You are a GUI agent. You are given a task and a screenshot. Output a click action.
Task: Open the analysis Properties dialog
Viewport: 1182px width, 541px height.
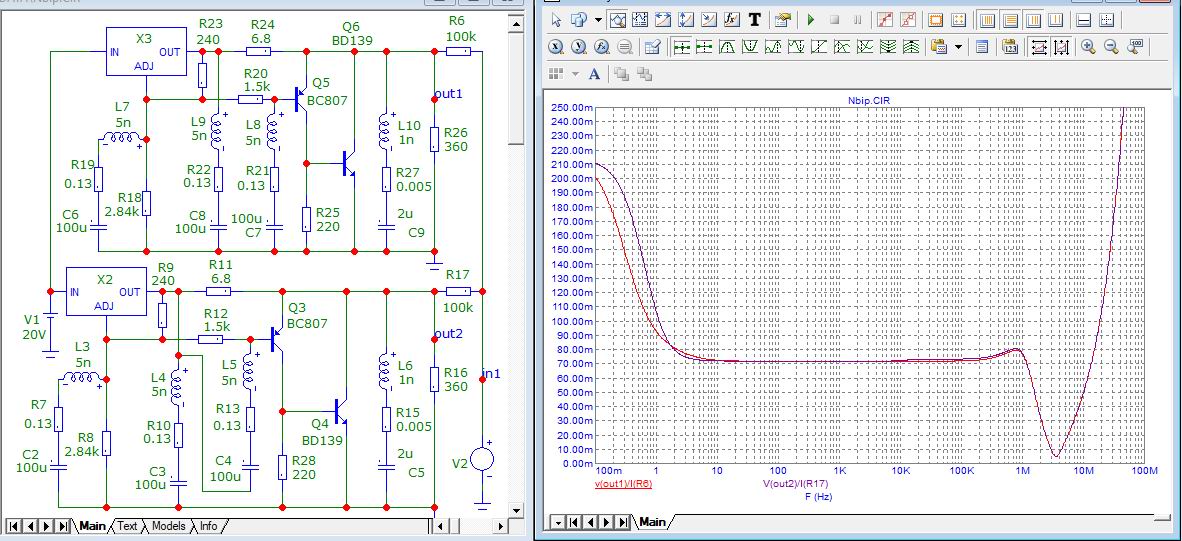tap(782, 20)
